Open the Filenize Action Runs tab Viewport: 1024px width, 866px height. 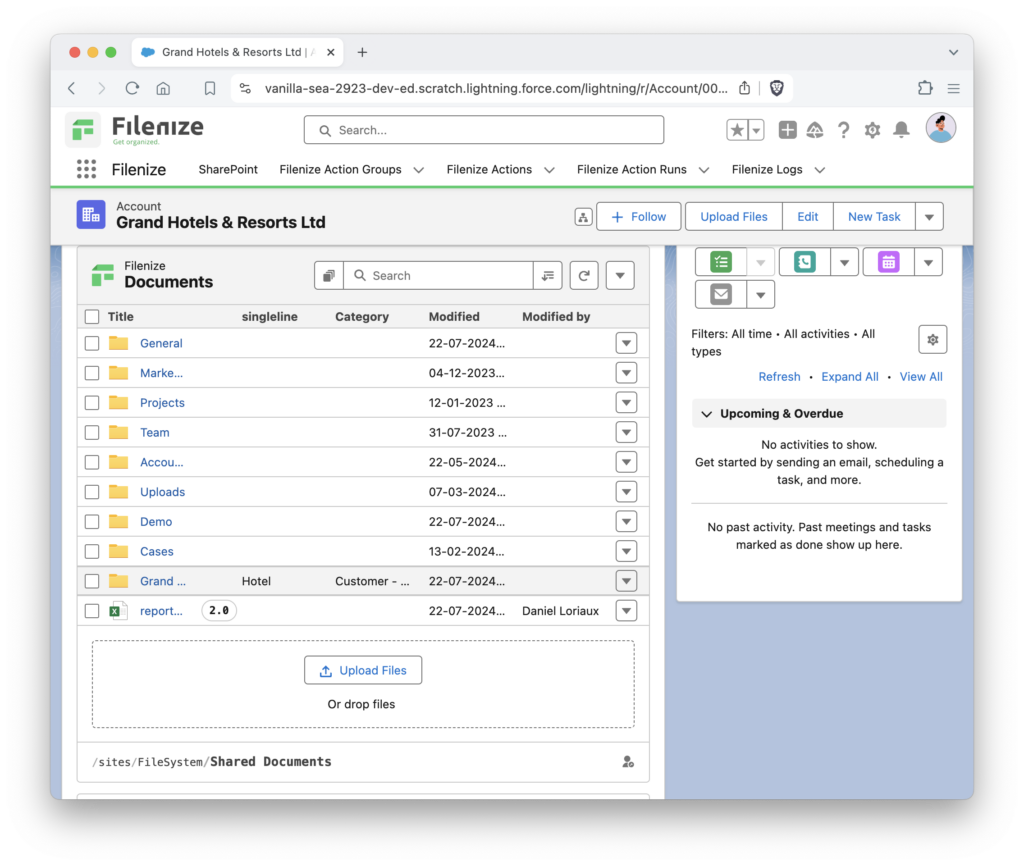coord(632,170)
